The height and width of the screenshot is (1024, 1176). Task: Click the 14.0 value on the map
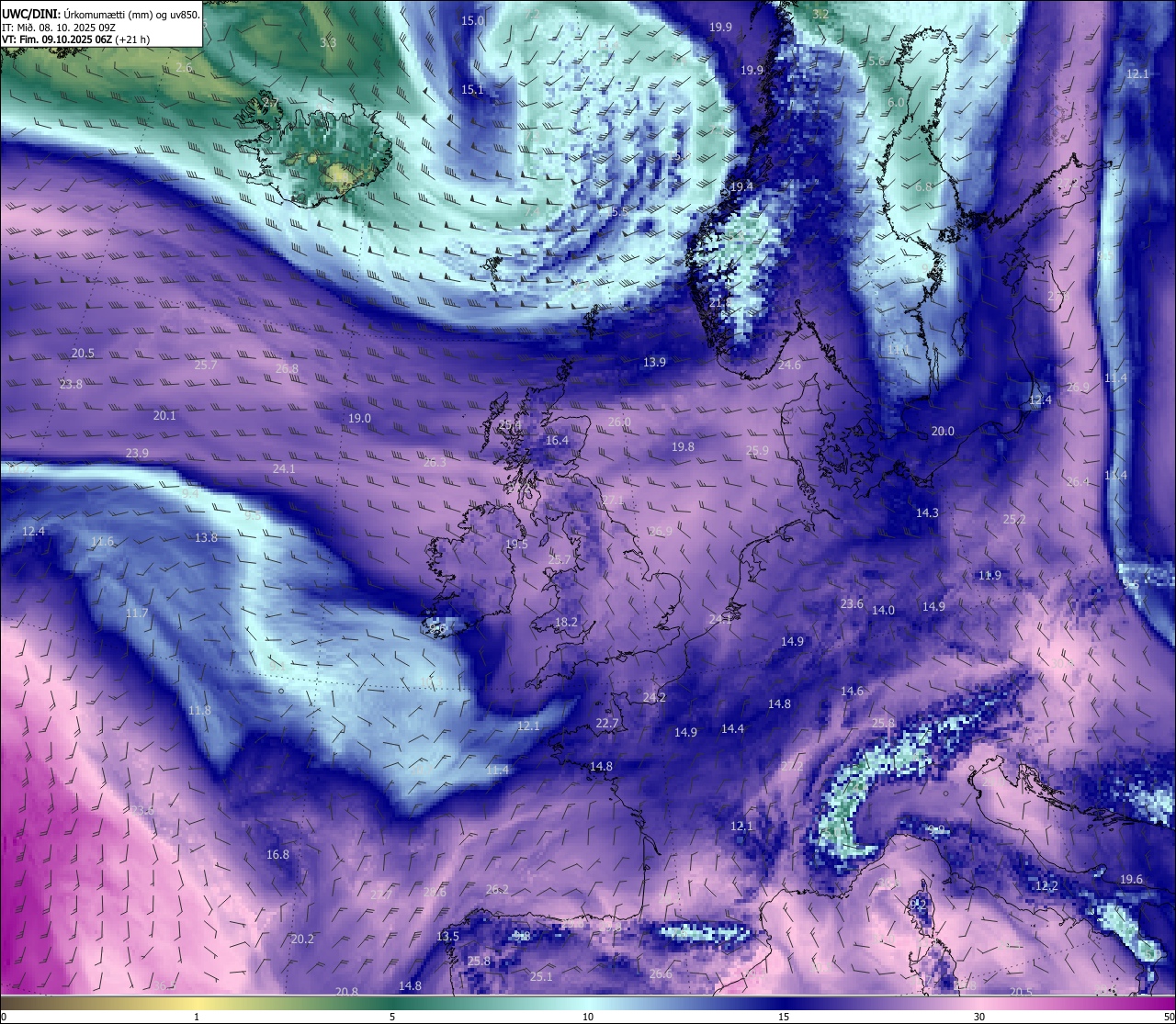[883, 610]
